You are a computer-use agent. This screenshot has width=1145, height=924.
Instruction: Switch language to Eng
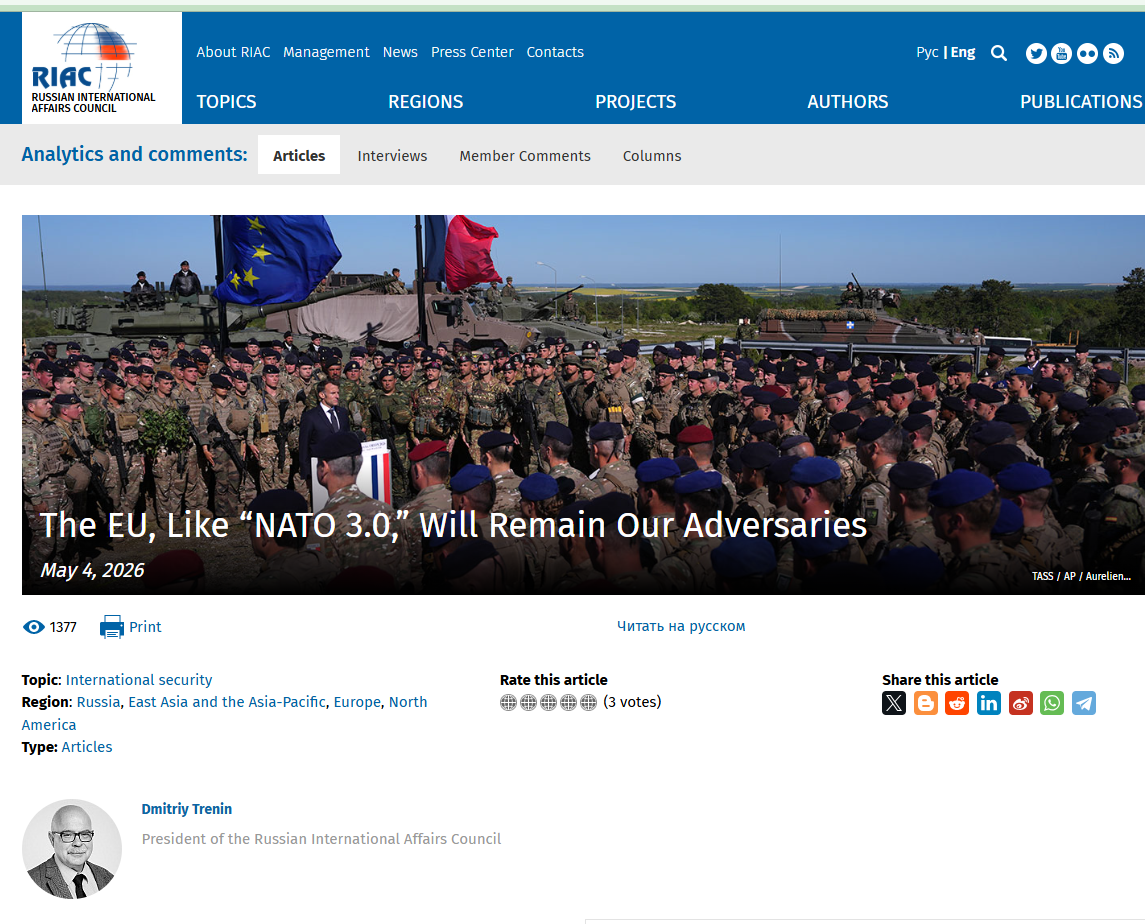coord(963,53)
